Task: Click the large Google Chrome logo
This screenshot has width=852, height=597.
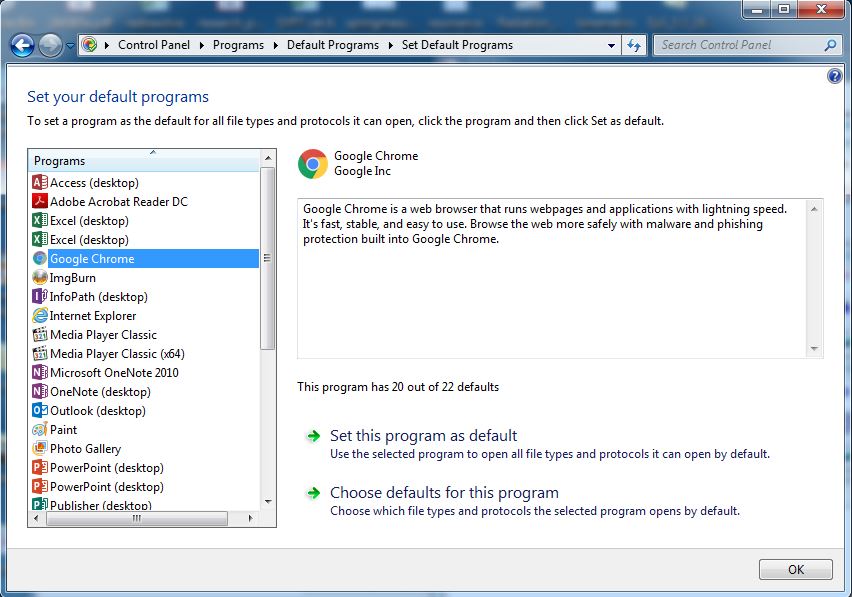Action: 313,164
